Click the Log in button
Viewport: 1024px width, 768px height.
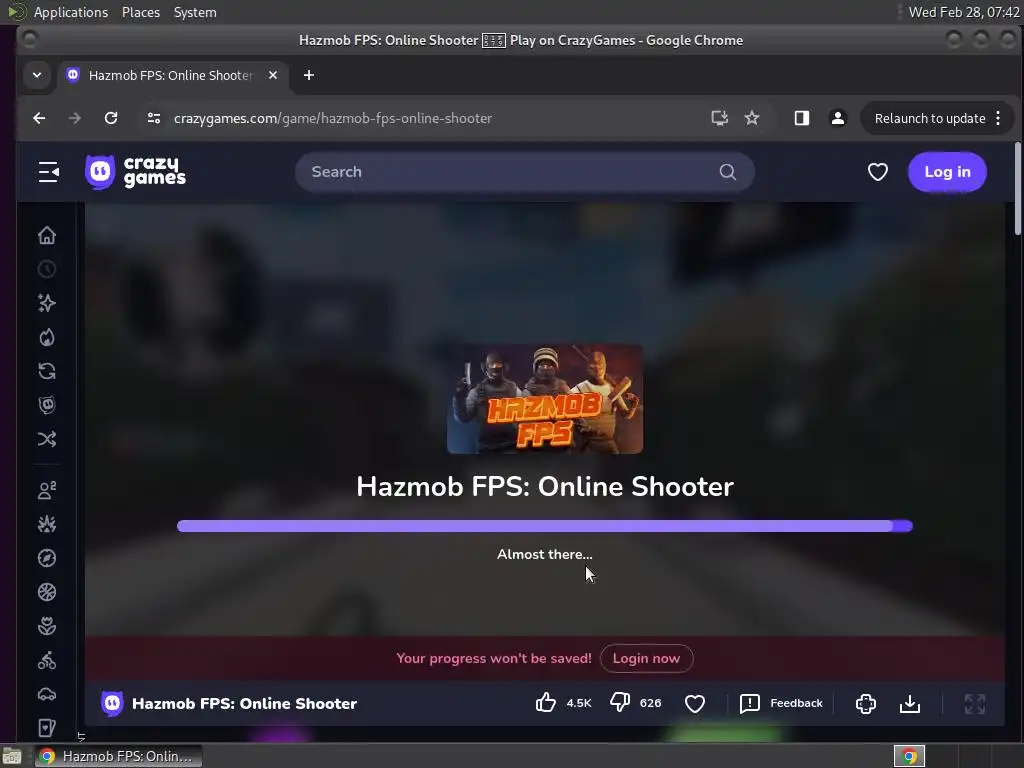[x=947, y=172]
